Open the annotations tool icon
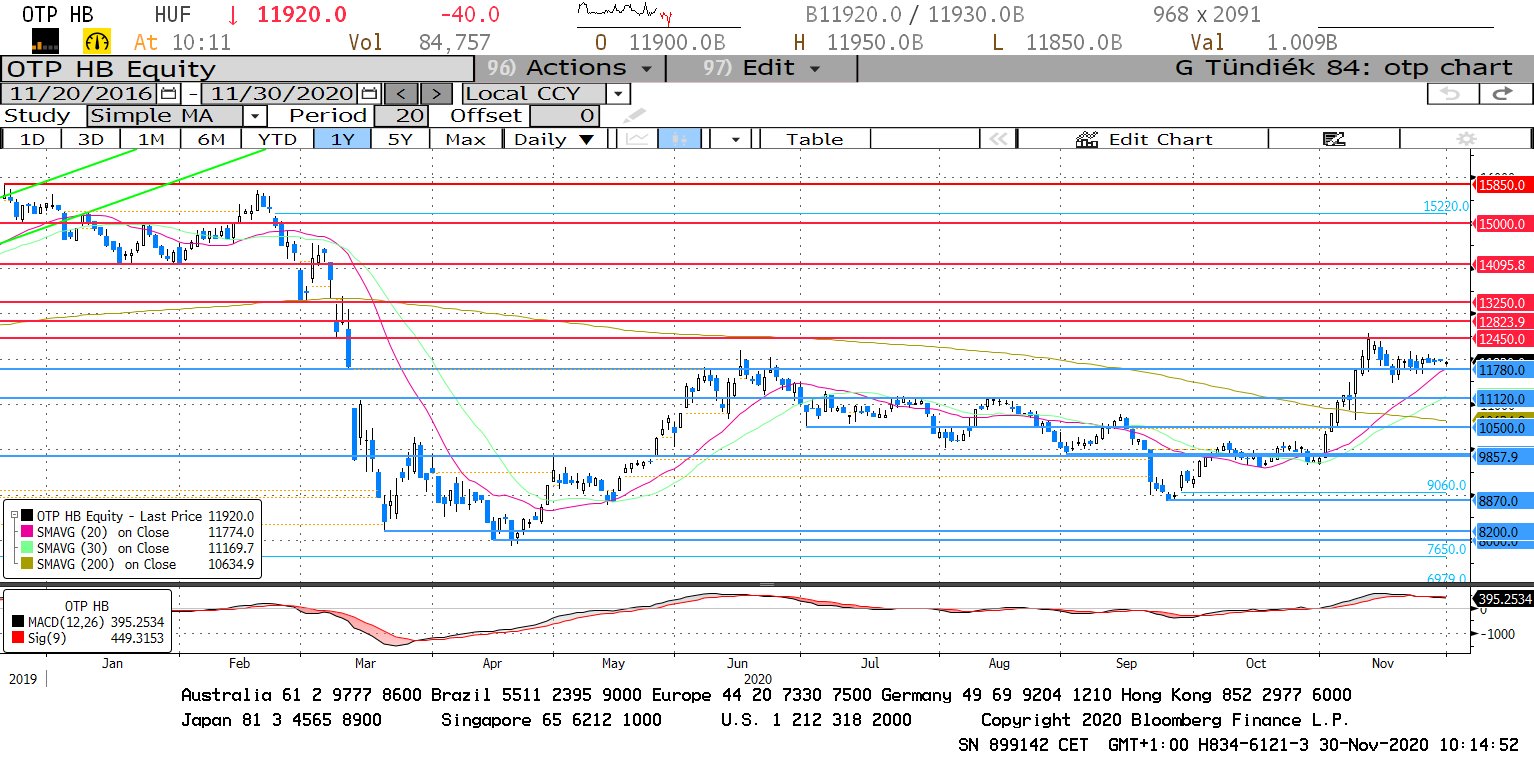 point(1333,139)
